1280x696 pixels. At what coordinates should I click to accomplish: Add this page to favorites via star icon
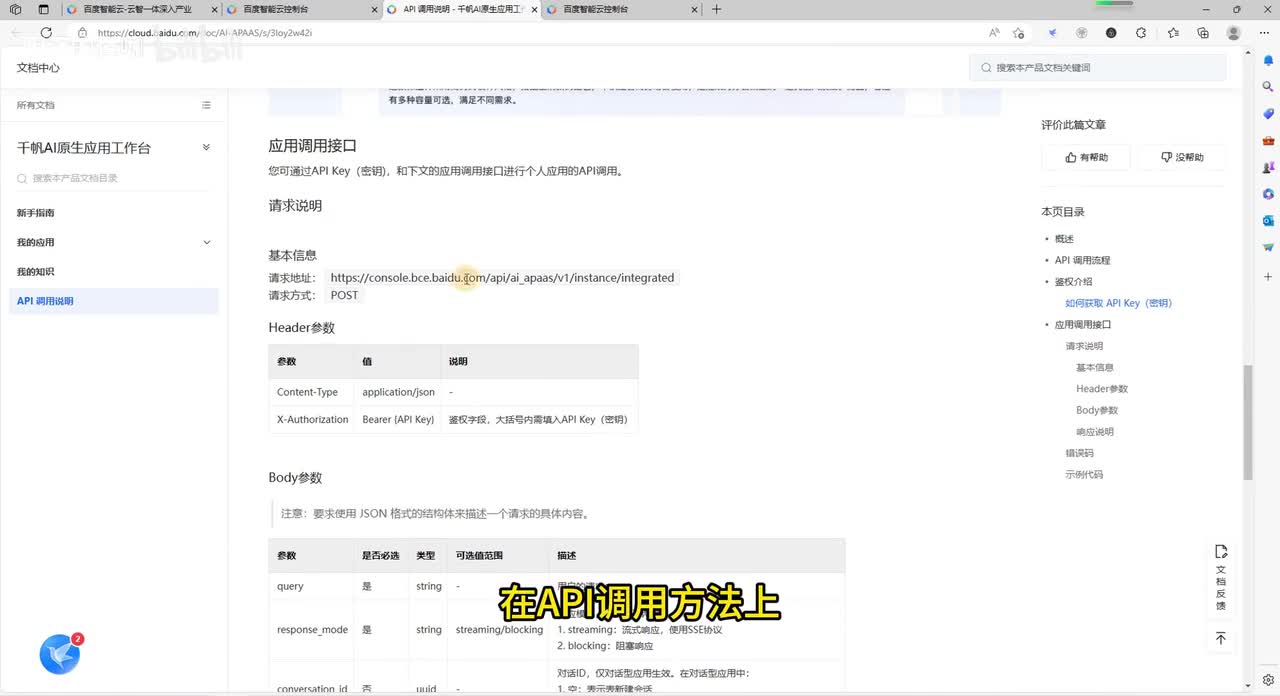click(1018, 33)
